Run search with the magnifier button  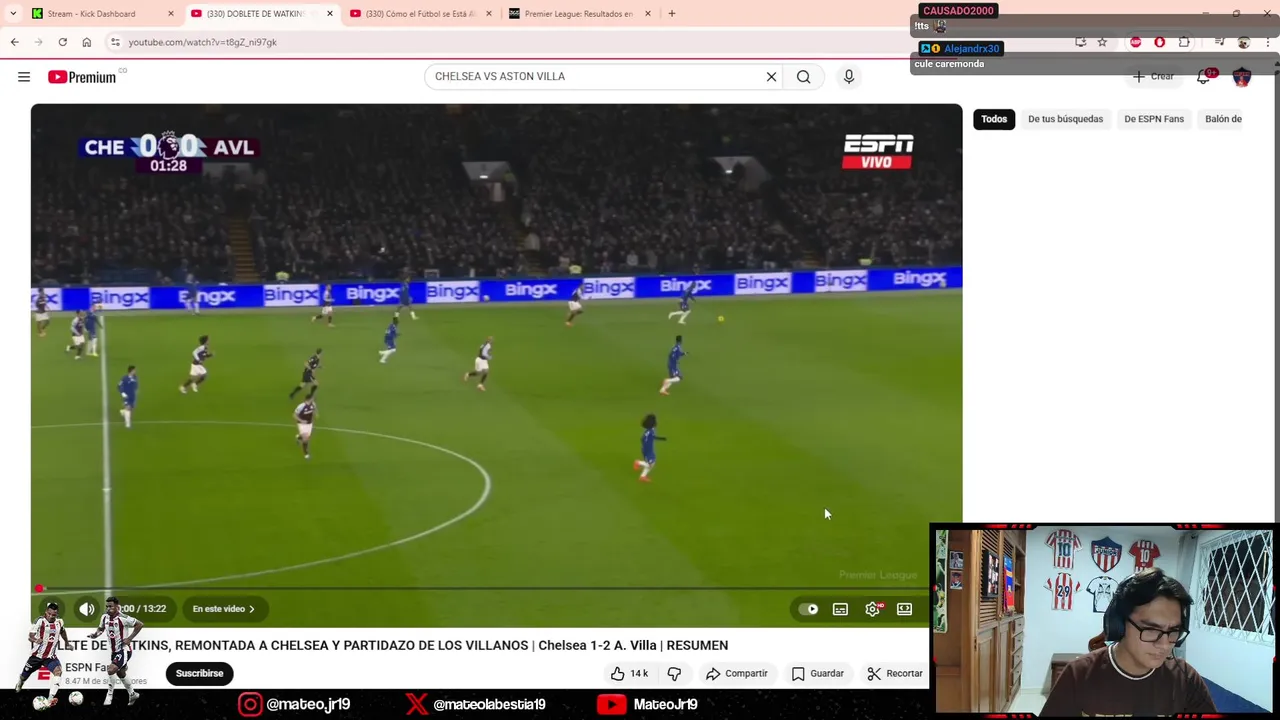coord(803,77)
